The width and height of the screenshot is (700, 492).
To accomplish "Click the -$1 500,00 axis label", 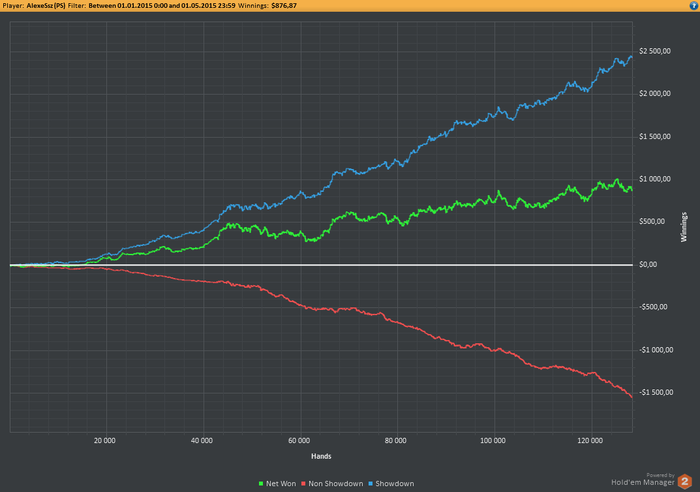I will 656,392.
